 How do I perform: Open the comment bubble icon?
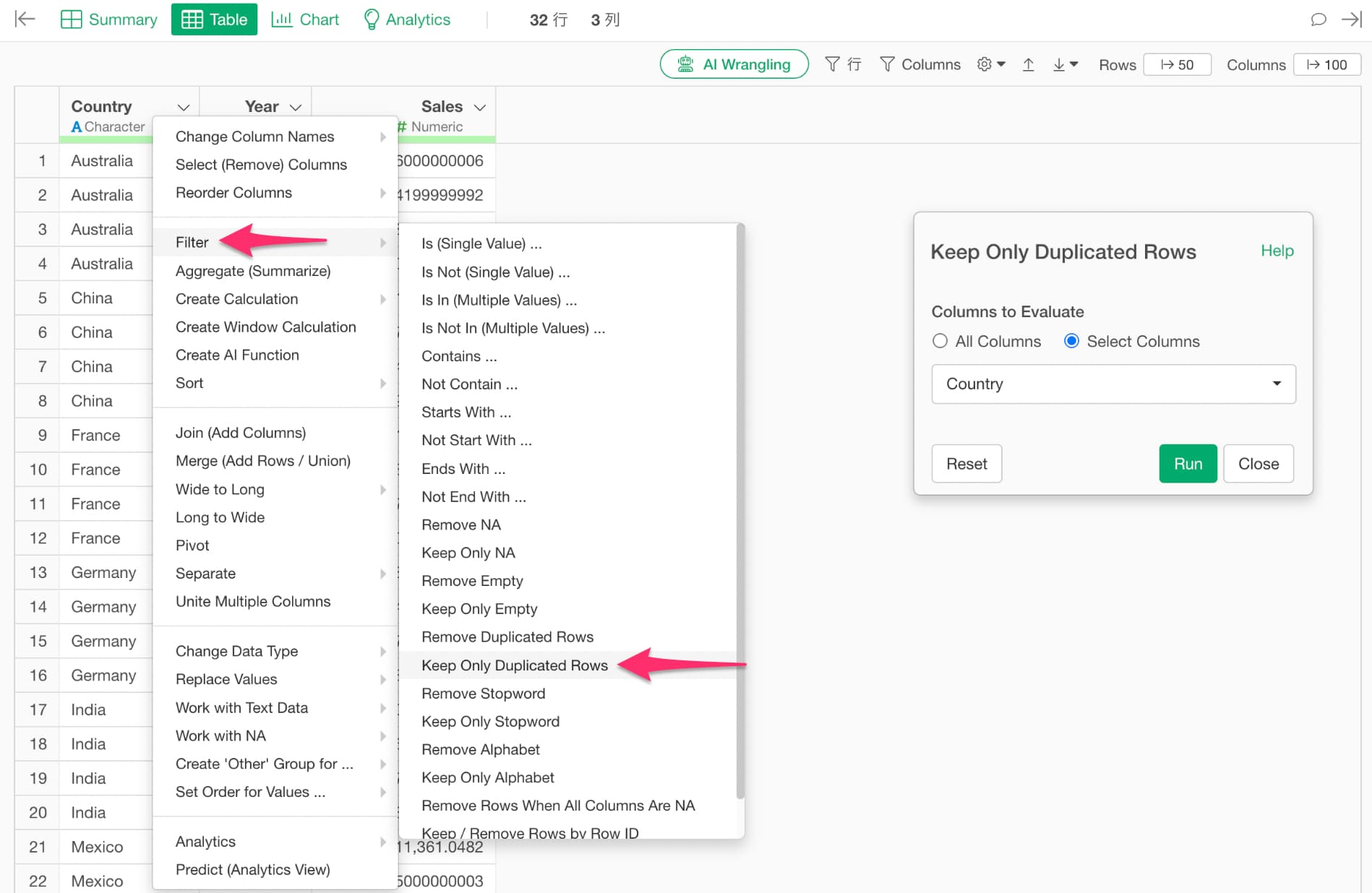[1318, 20]
